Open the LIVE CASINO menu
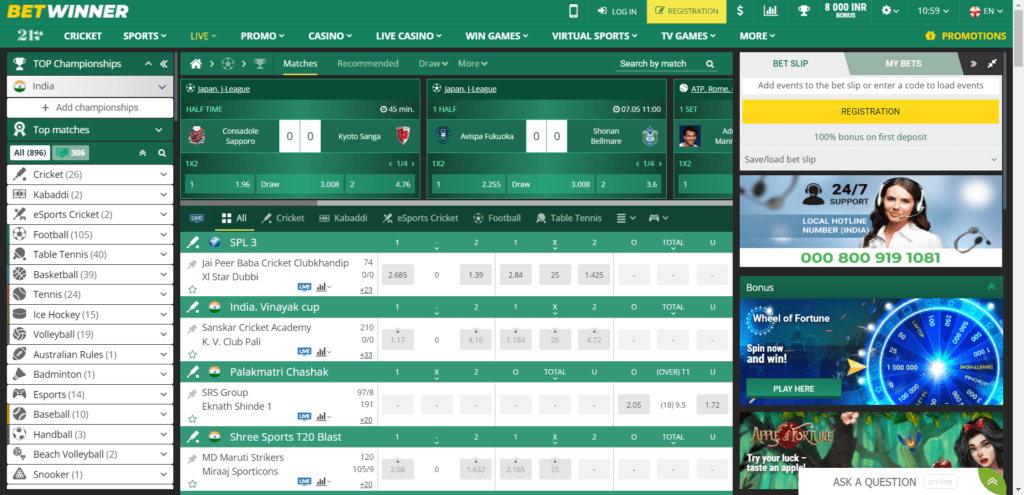Image resolution: width=1024 pixels, height=495 pixels. click(408, 36)
